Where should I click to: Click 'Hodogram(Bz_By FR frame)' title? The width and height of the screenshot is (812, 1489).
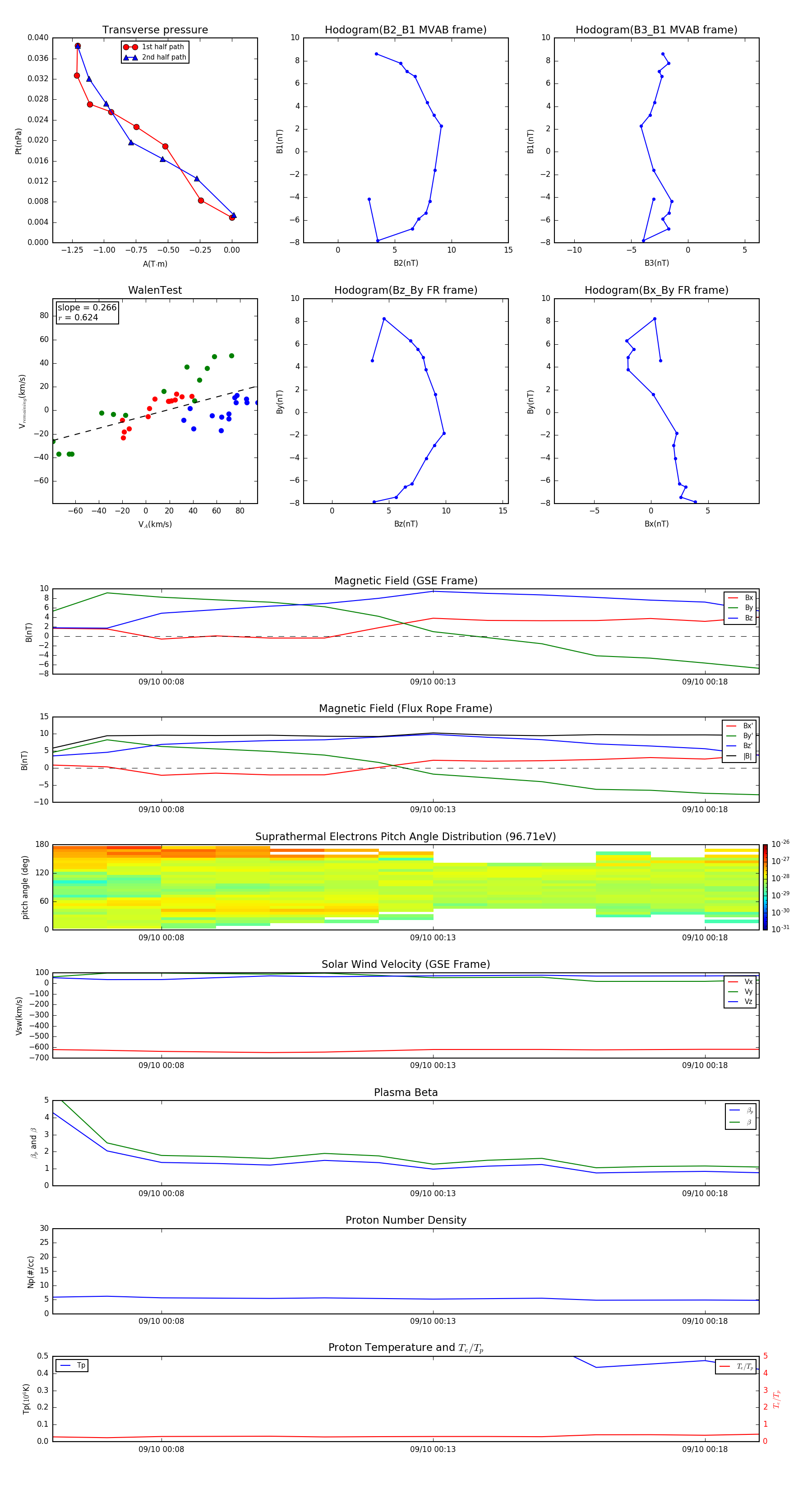tap(406, 290)
